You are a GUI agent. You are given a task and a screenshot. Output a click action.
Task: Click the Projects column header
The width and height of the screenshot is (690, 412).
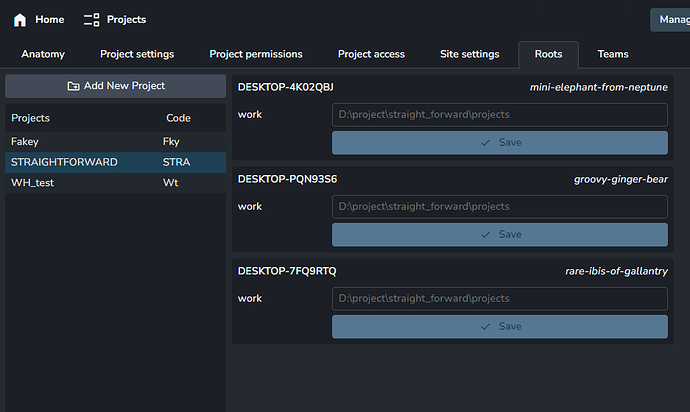point(30,118)
